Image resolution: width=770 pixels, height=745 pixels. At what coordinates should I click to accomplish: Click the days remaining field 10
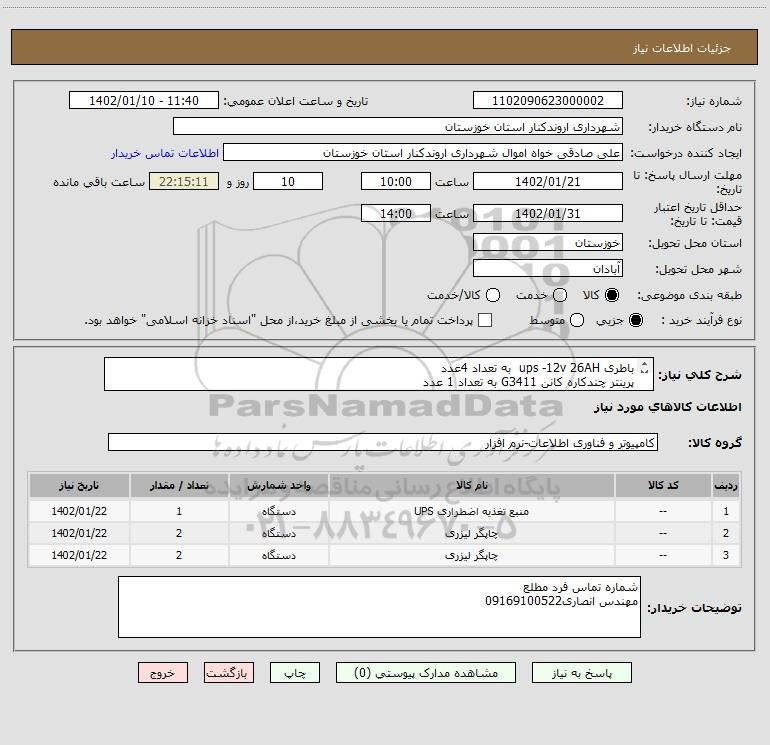(x=288, y=182)
